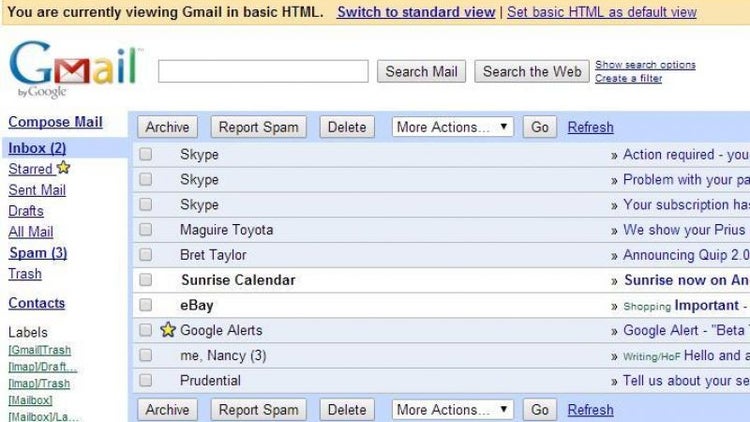This screenshot has width=750, height=422.
Task: Open the Inbox (2) folder
Action: [37, 148]
